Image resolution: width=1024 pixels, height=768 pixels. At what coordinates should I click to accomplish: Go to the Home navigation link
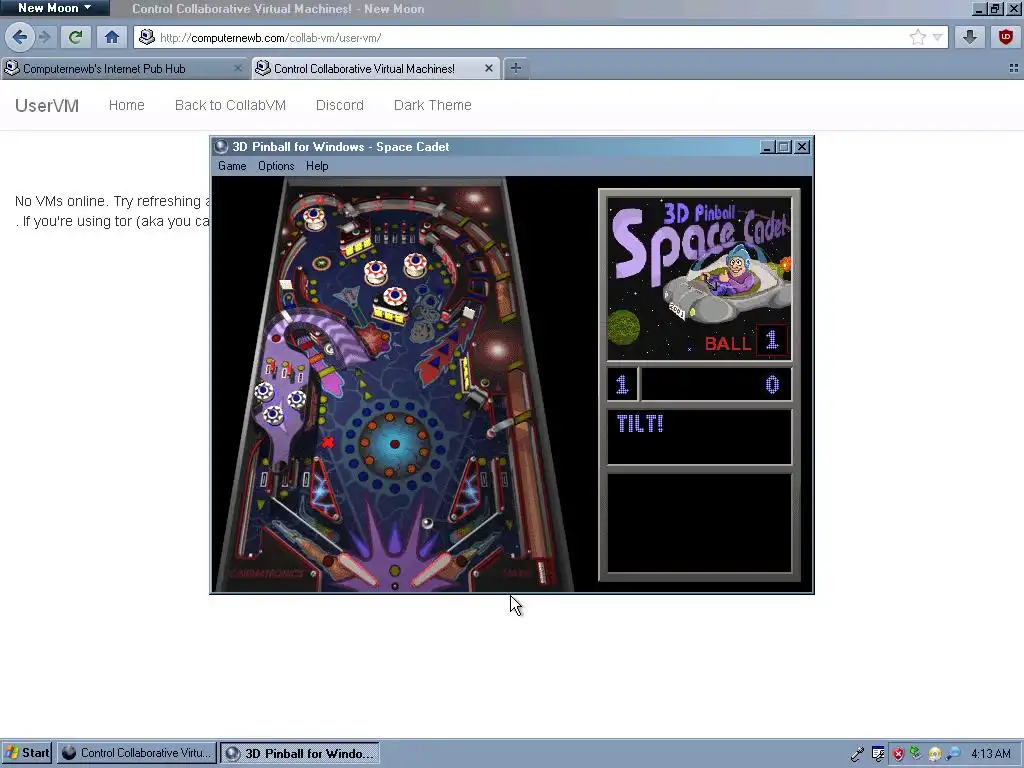point(127,105)
